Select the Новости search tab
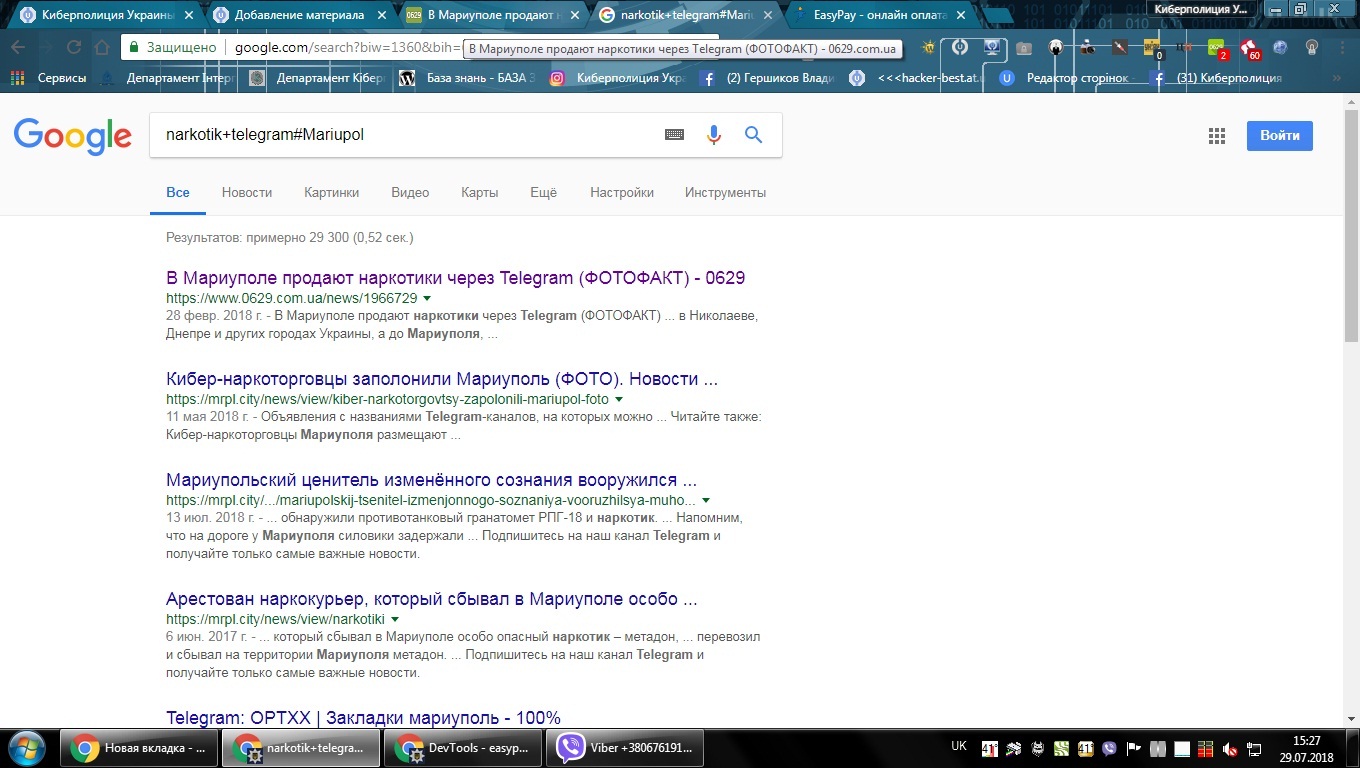The height and width of the screenshot is (768, 1360). 247,192
